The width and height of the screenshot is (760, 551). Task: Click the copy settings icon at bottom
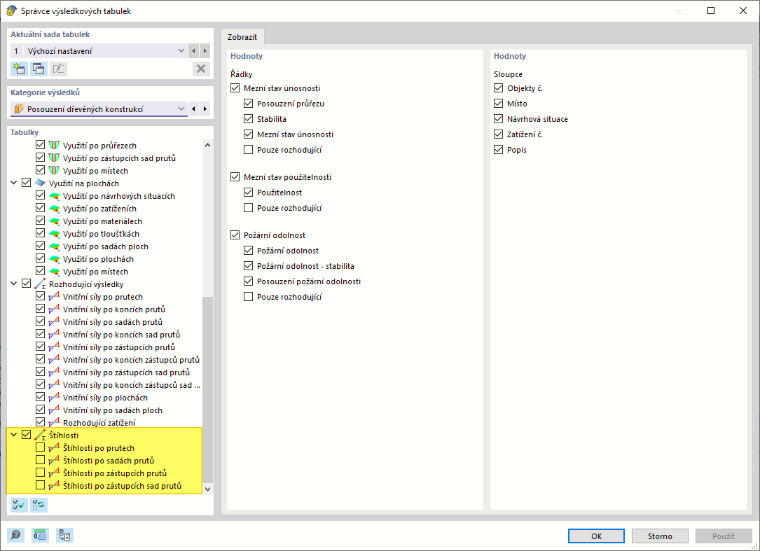tap(64, 535)
